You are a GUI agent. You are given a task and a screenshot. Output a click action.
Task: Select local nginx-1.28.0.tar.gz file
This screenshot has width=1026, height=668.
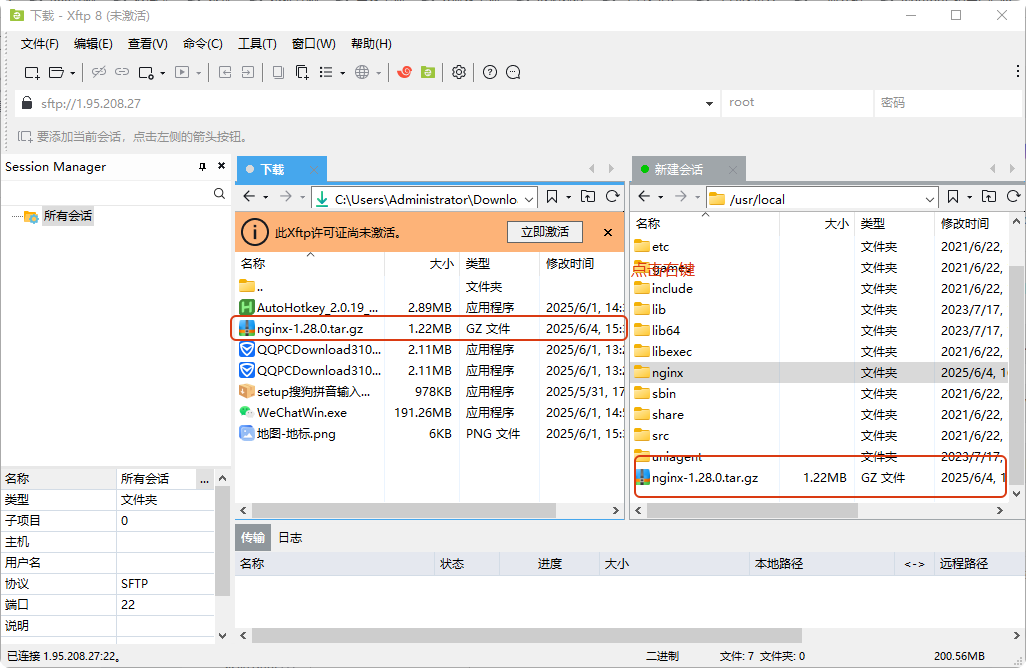430,328
